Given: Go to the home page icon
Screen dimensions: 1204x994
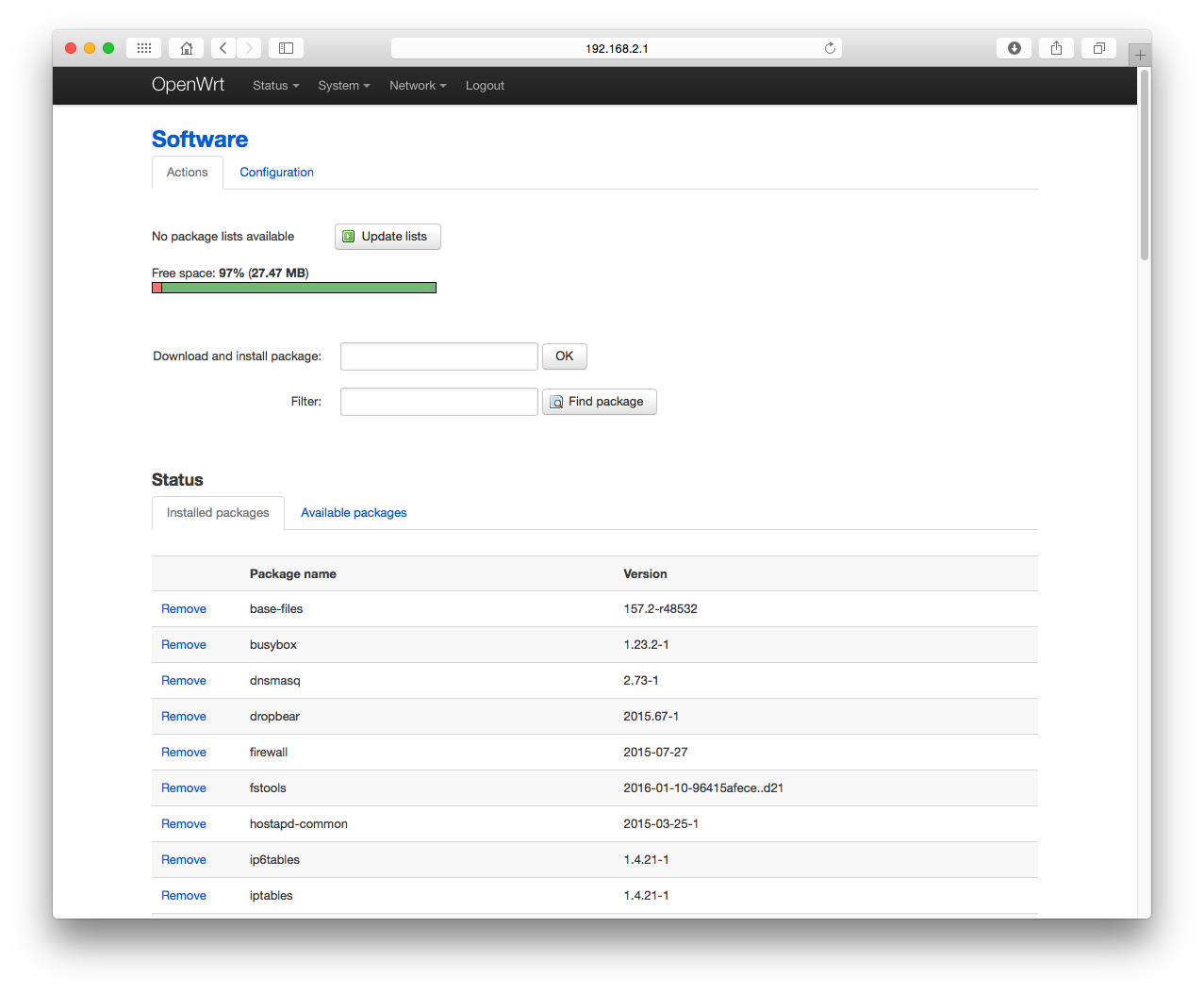Looking at the screenshot, I should pos(187,48).
